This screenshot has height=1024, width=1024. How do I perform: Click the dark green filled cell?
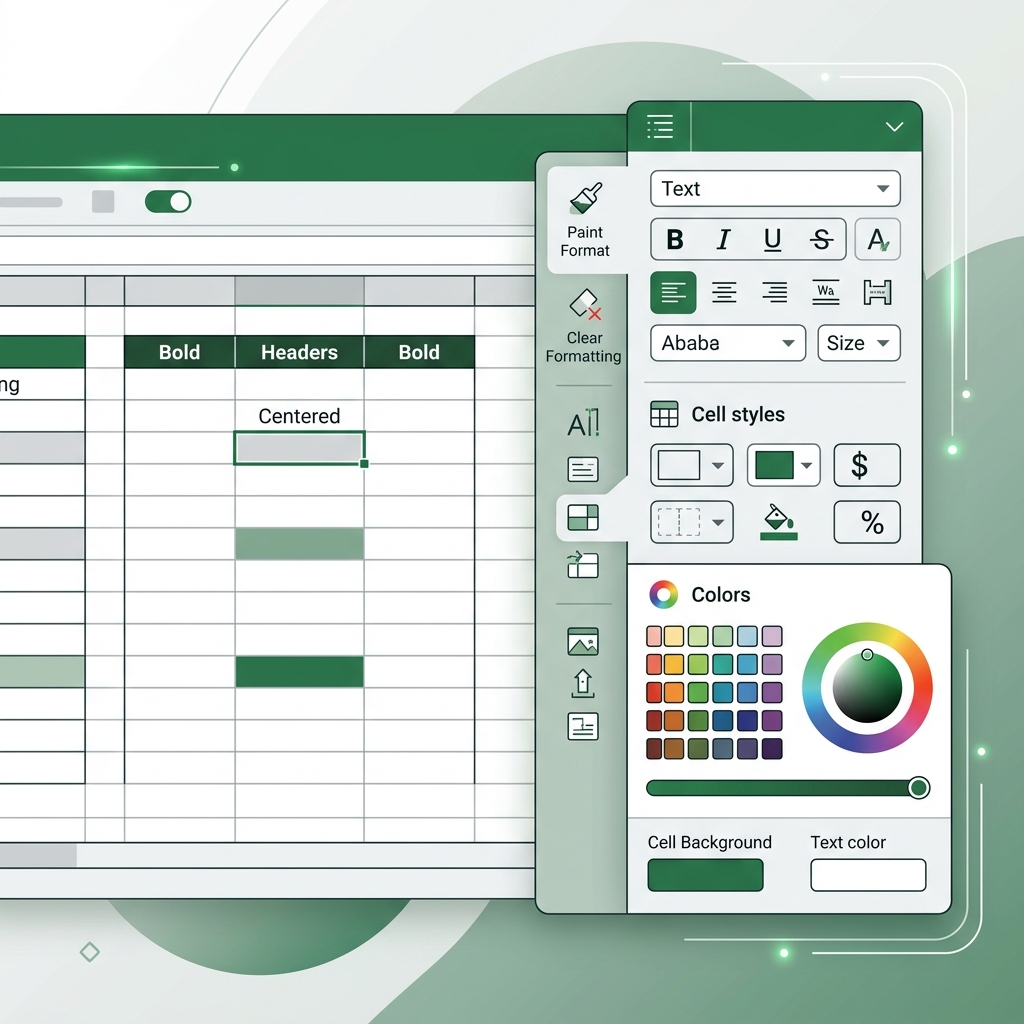pyautogui.click(x=299, y=672)
